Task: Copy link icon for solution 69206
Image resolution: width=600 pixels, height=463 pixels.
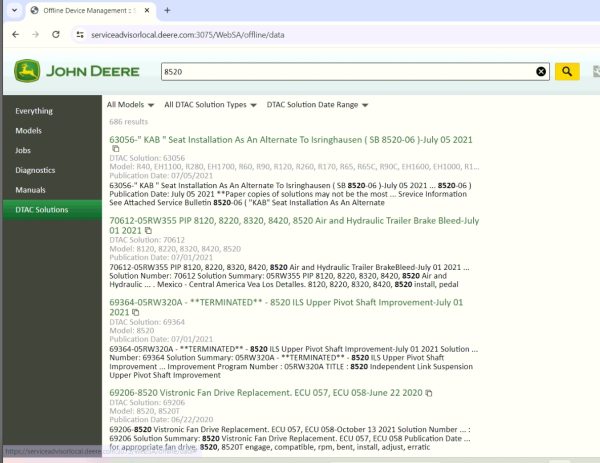Action: coord(429,393)
